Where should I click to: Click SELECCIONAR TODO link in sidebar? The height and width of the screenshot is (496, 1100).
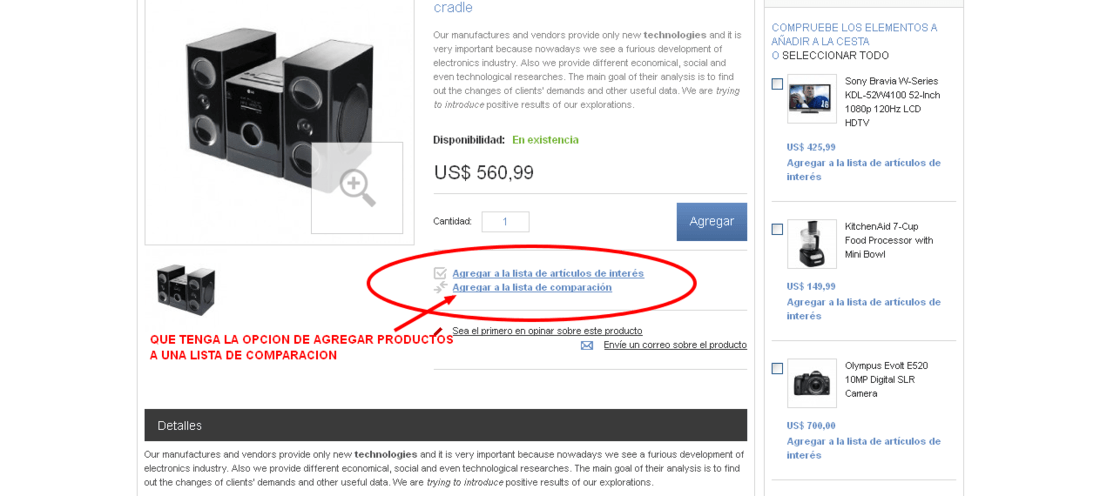(836, 55)
